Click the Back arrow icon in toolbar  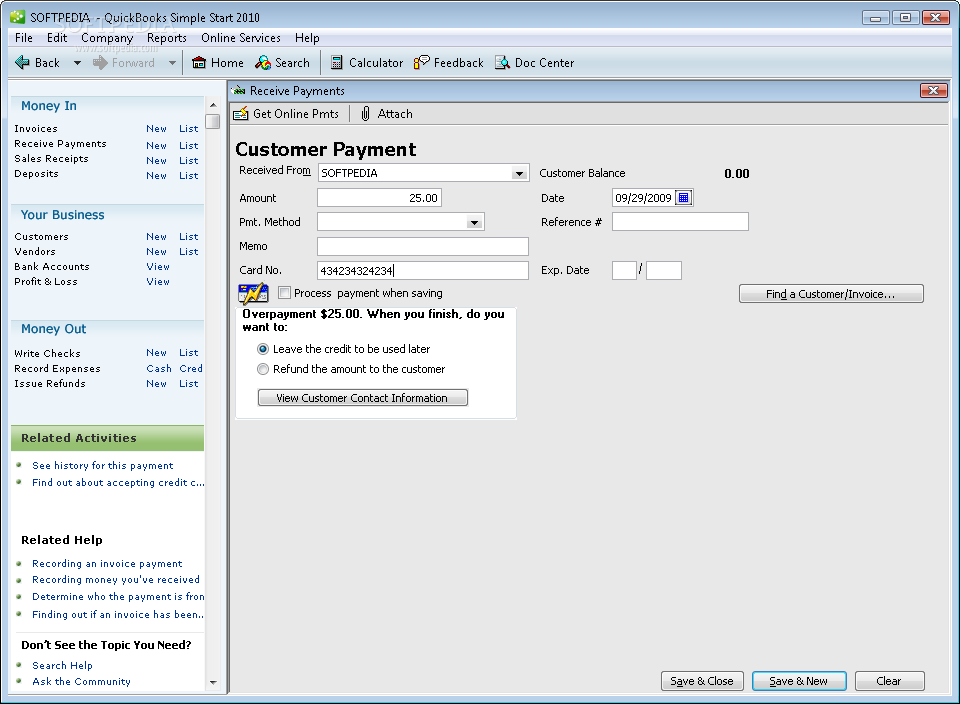tap(22, 62)
